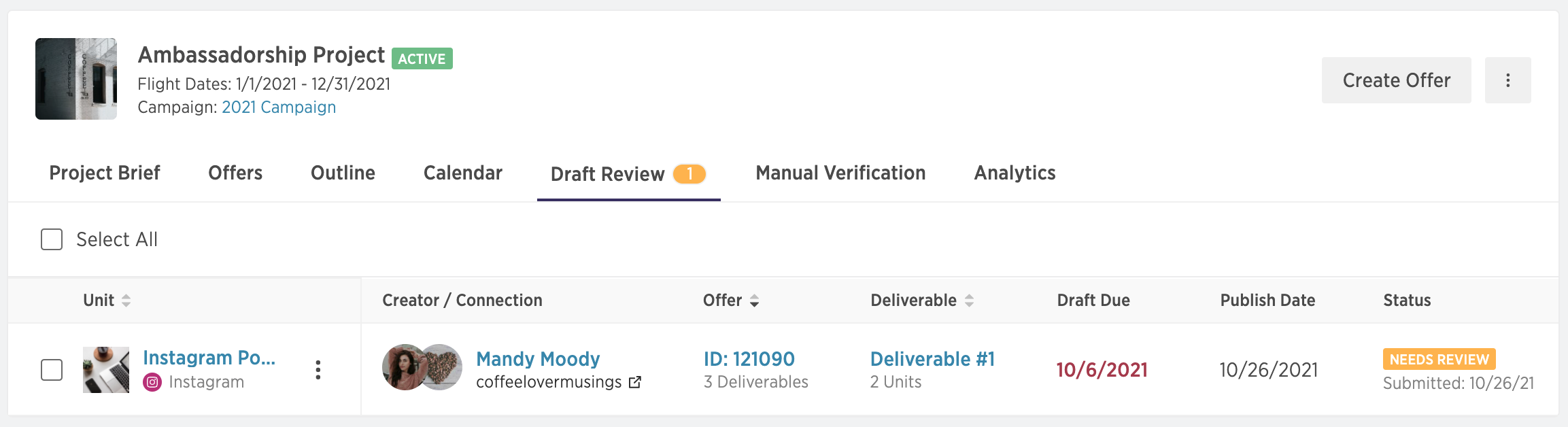
Task: Click the Instagram logo icon under unit
Action: click(152, 382)
